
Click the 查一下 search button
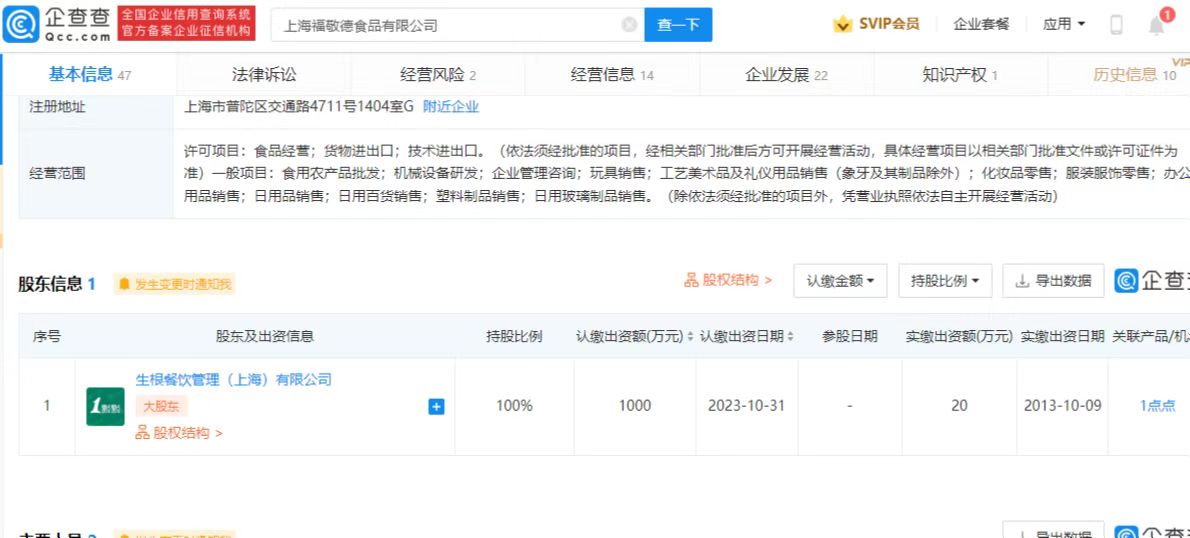pyautogui.click(x=678, y=25)
